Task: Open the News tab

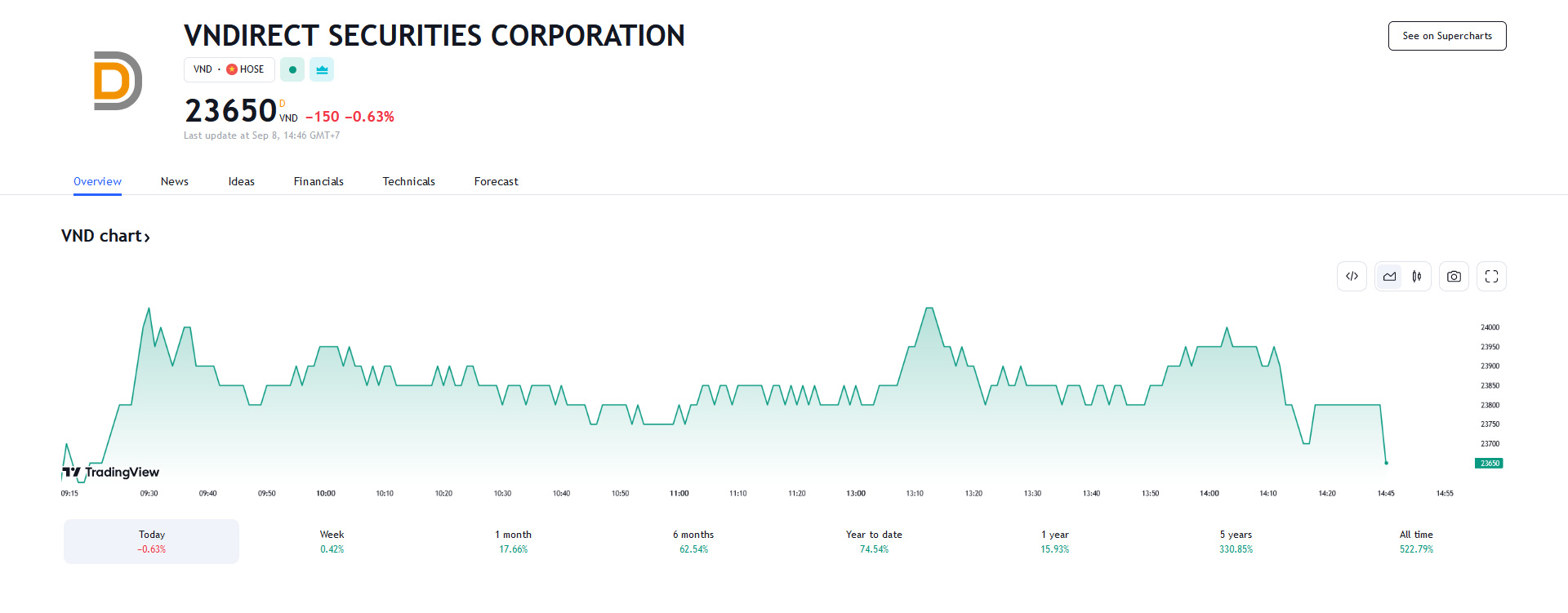Action: [x=174, y=181]
